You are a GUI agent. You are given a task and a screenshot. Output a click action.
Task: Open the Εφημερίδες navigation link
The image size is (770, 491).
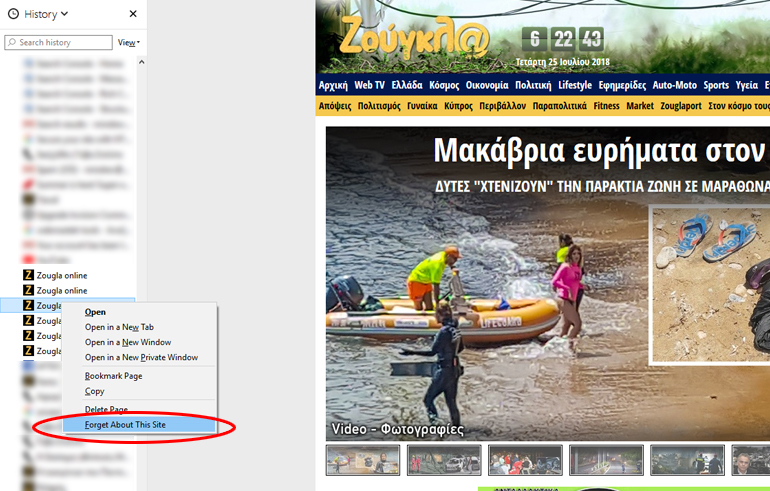pos(622,85)
